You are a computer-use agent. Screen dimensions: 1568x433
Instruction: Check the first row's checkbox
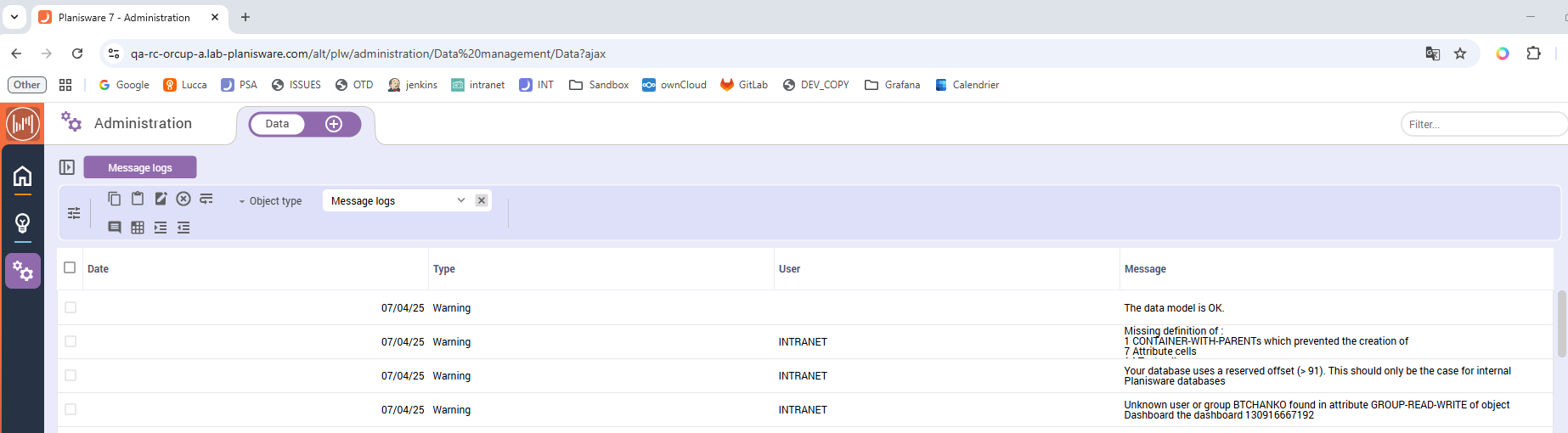coord(71,307)
